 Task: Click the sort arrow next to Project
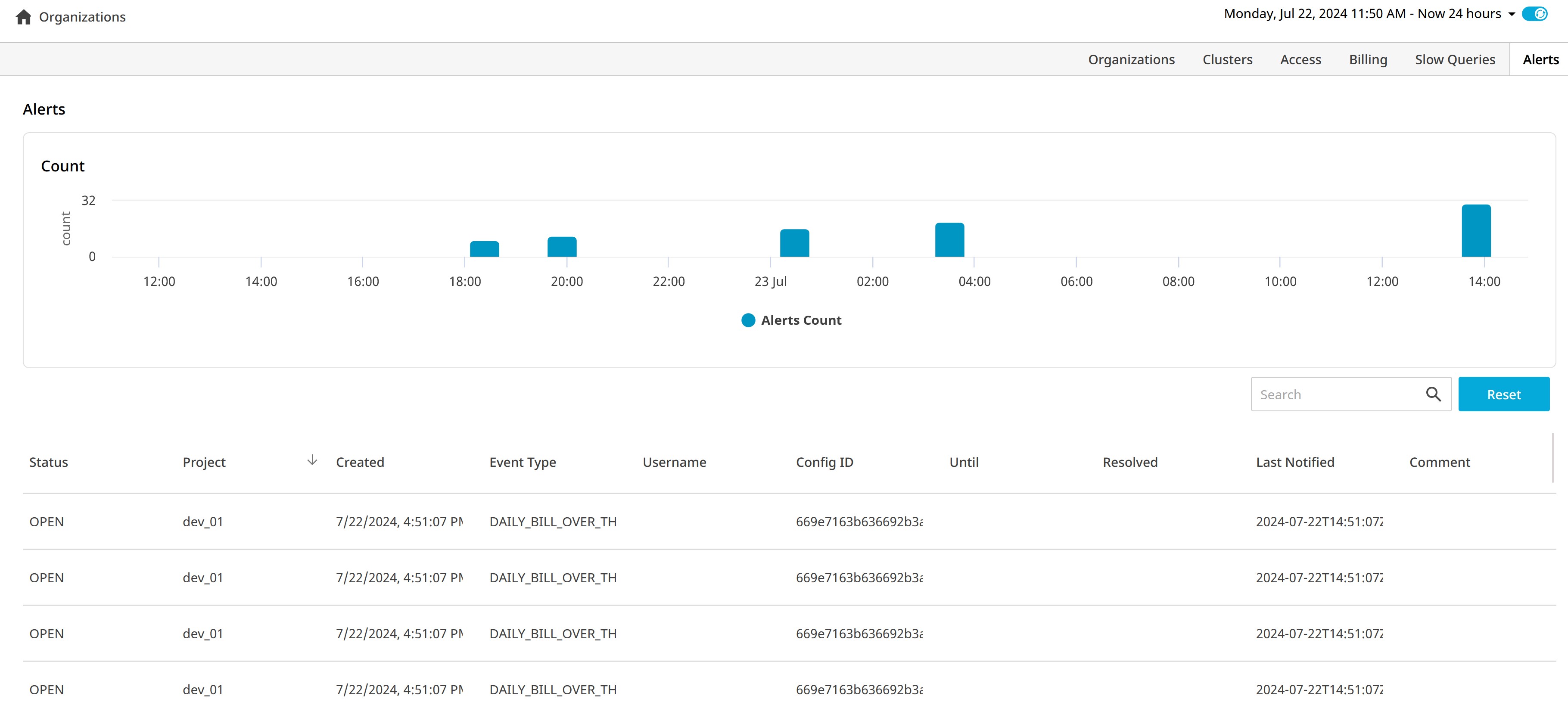click(x=311, y=460)
